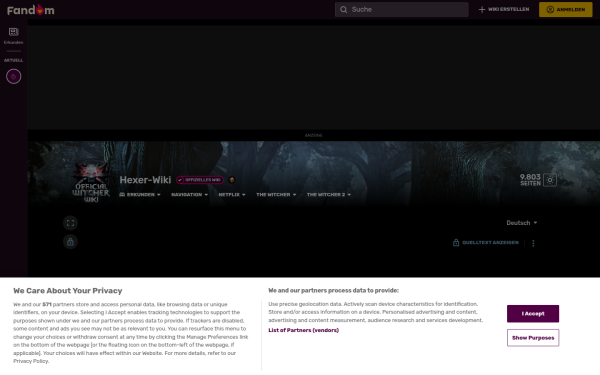Open the Hexer-Wiki title link
Image resolution: width=600 pixels, height=375 pixels.
145,179
